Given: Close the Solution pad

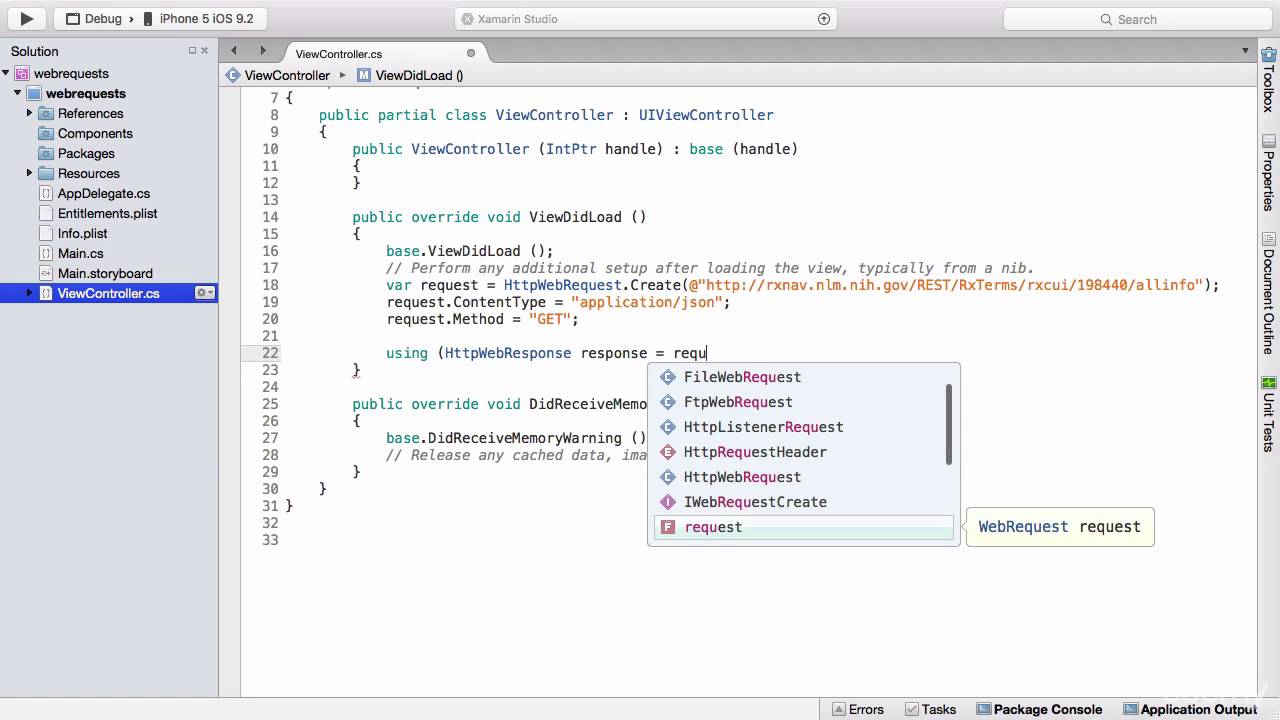Looking at the screenshot, I should point(205,51).
